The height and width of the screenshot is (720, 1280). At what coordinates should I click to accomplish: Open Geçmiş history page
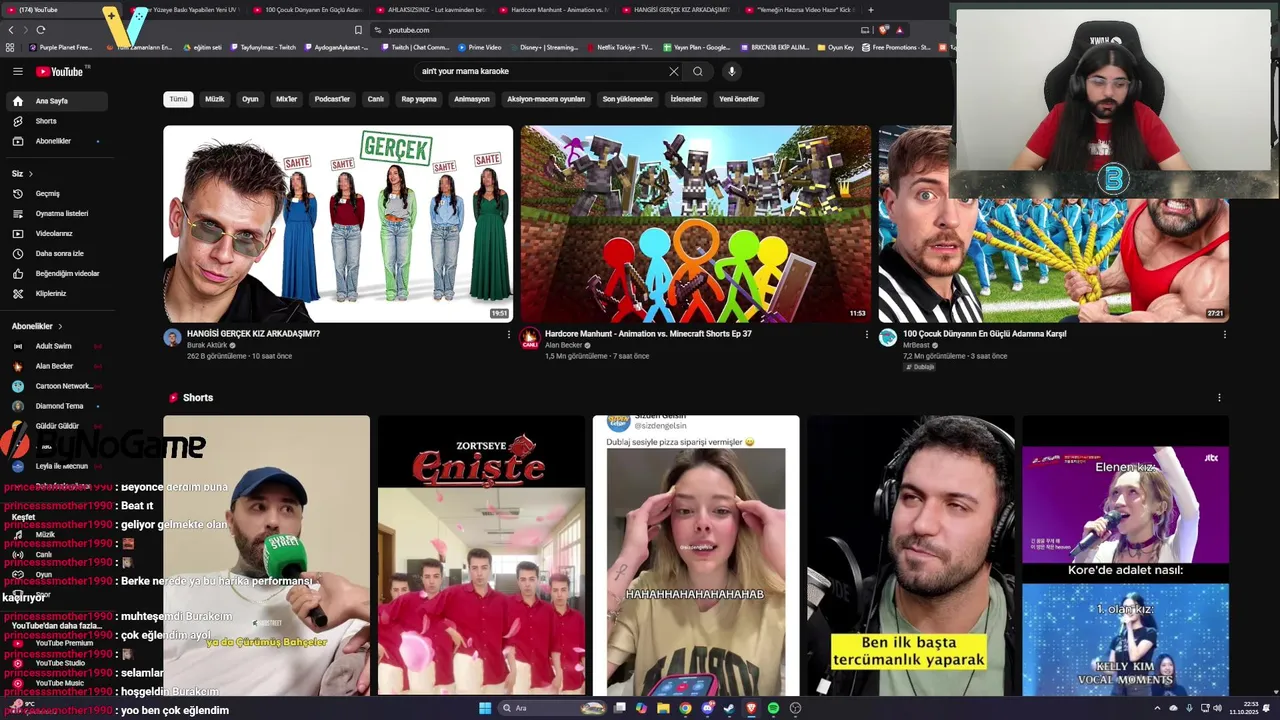tap(56, 193)
